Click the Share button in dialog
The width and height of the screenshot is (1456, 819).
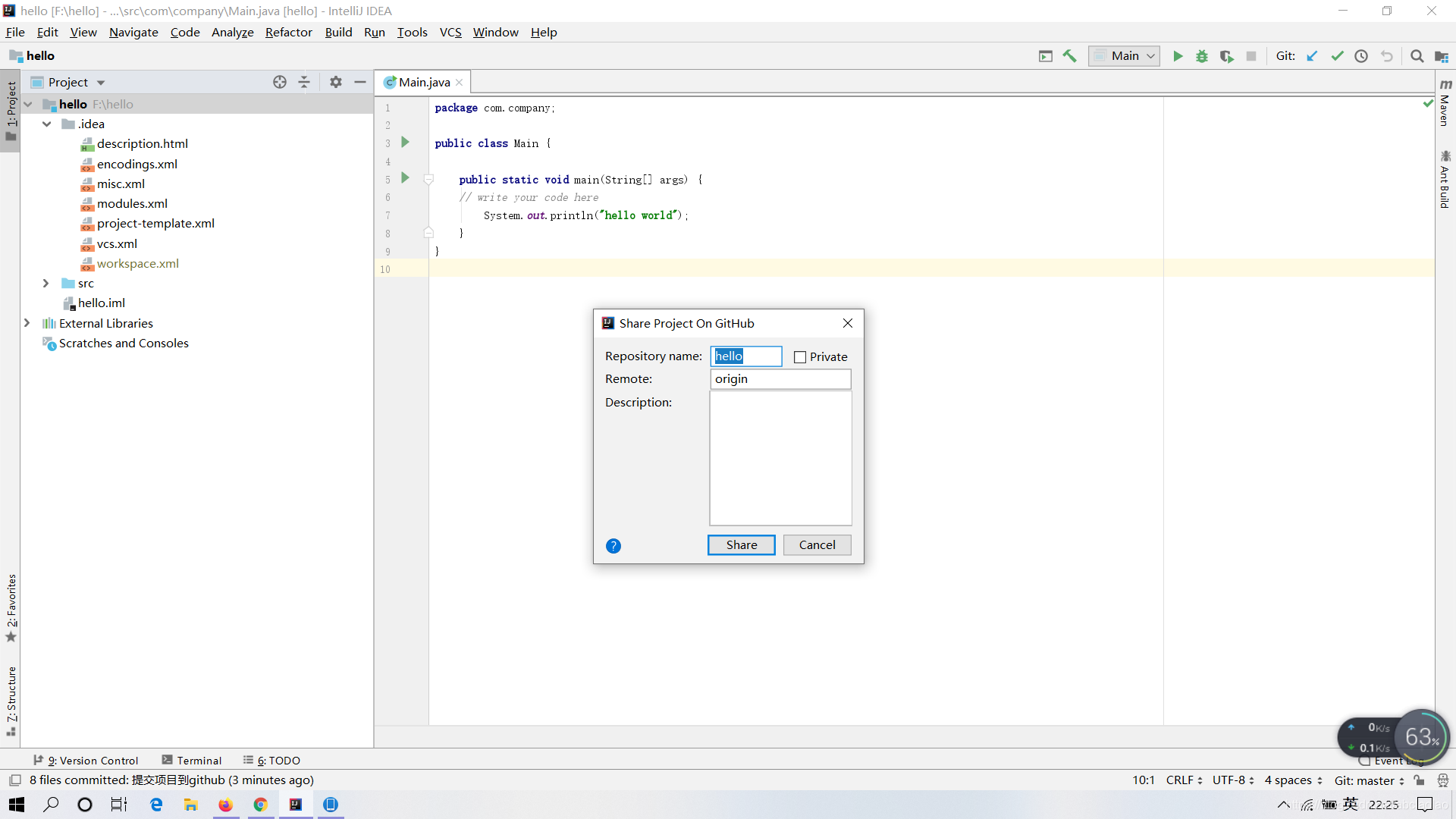740,544
